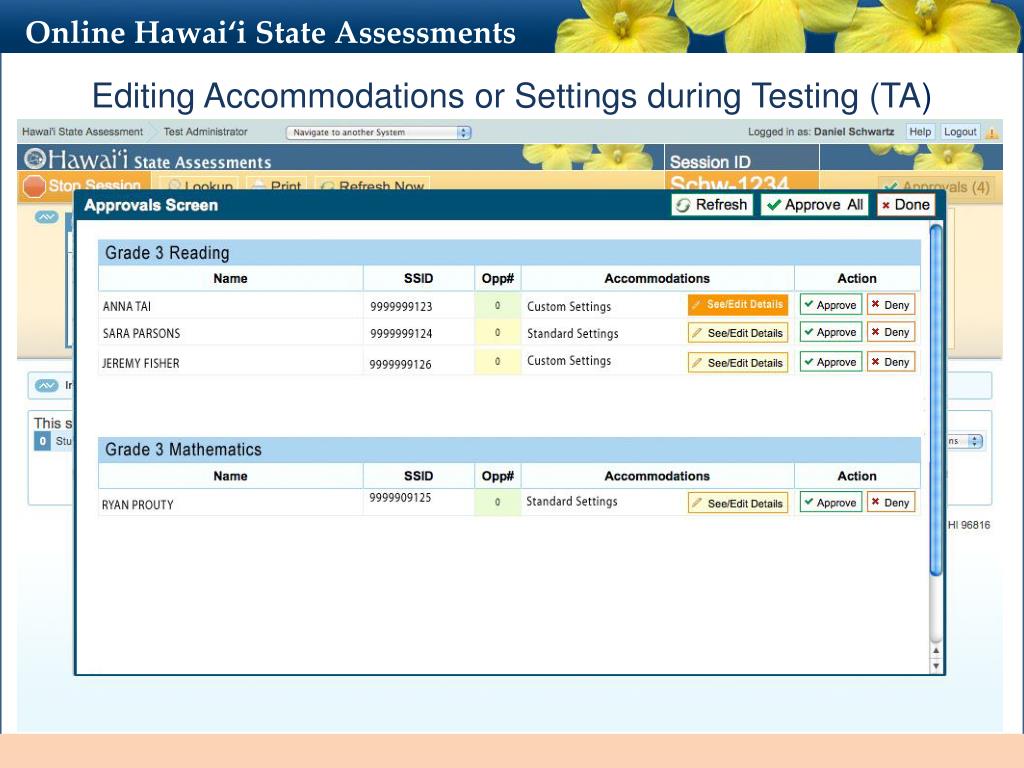Screen dimensions: 1024x768
Task: Deny Anna Tai's test request
Action: [891, 305]
